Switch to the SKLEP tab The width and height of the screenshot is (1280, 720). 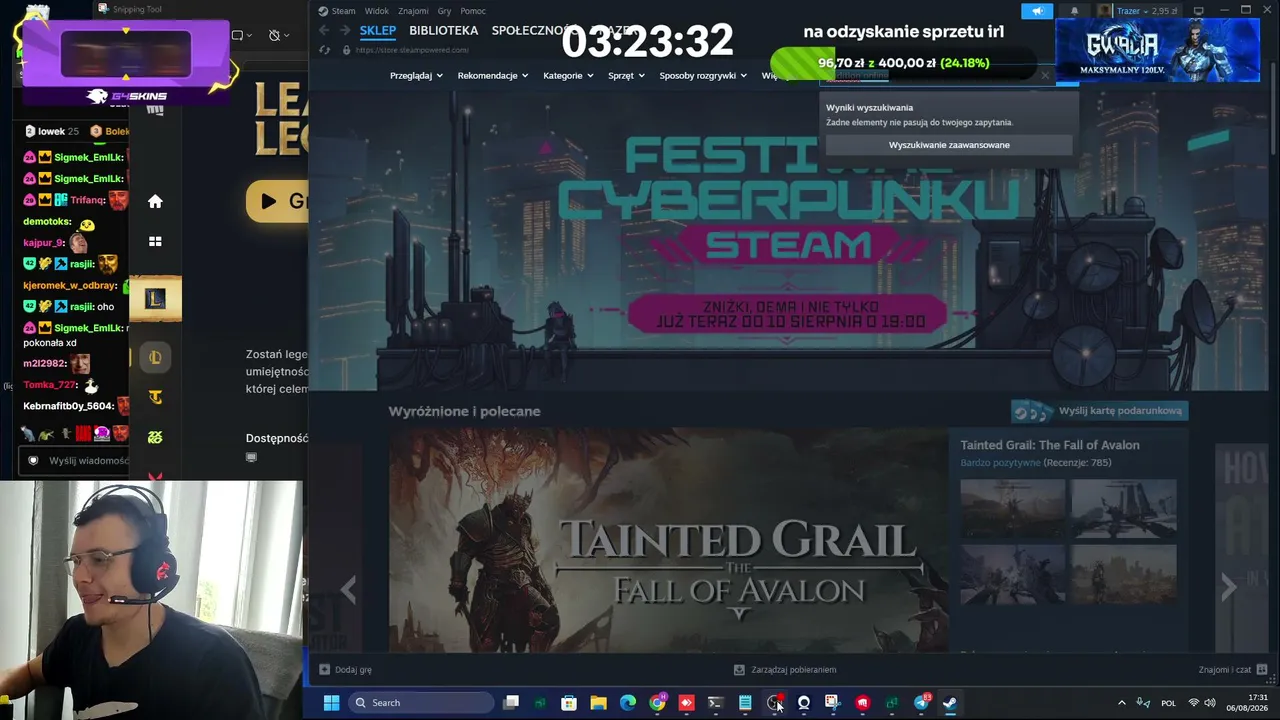378,31
